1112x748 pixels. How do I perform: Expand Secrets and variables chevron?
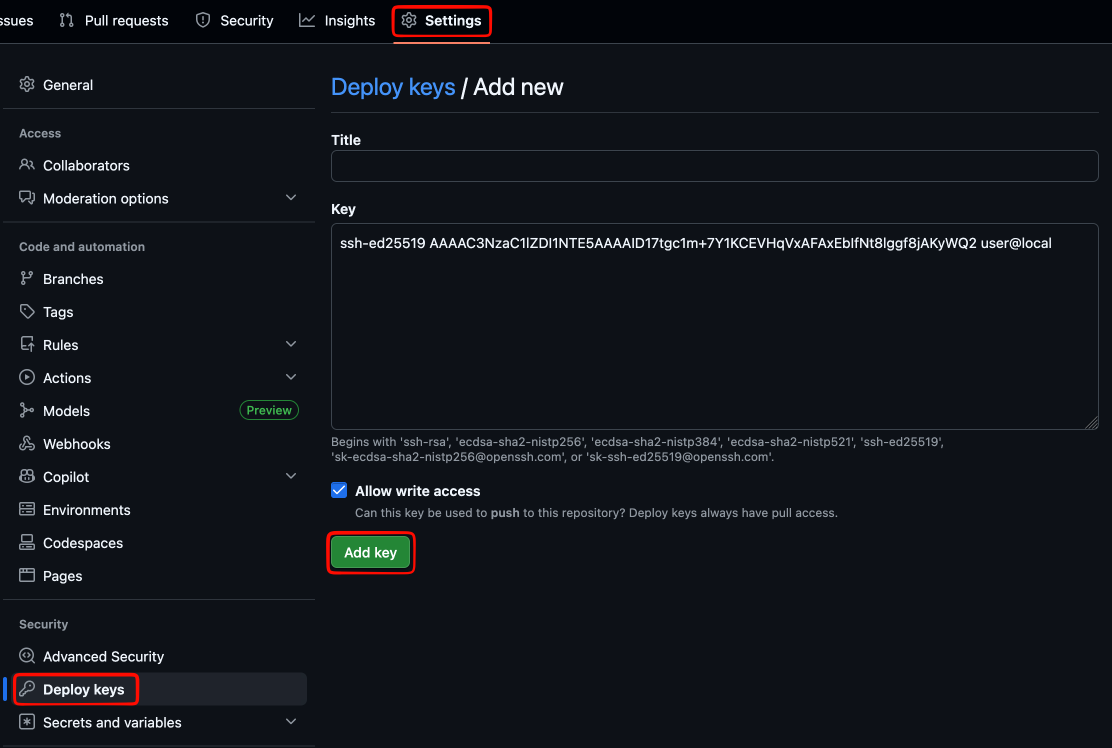point(291,722)
